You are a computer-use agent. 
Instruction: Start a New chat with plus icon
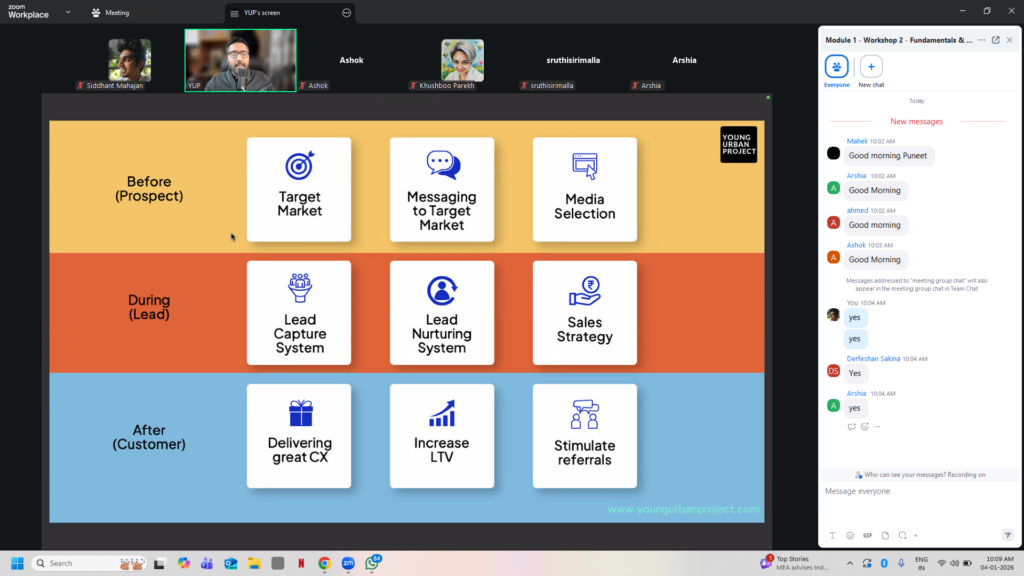pyautogui.click(x=871, y=67)
